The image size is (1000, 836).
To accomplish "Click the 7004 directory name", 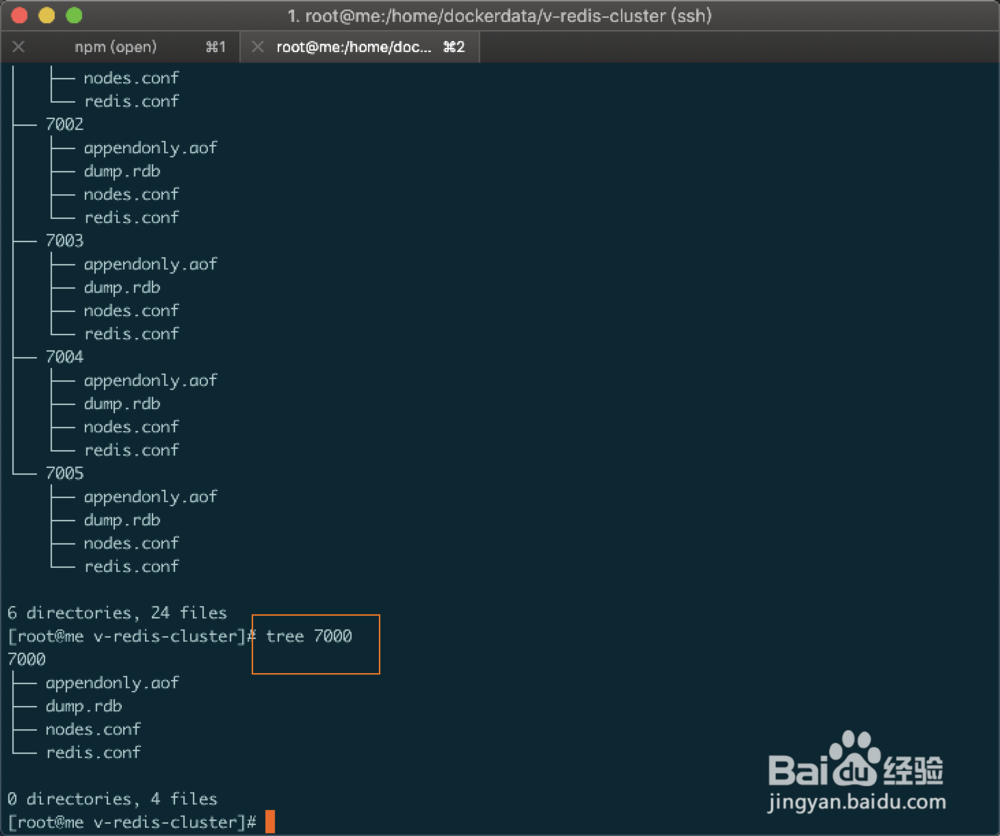I will 64,357.
